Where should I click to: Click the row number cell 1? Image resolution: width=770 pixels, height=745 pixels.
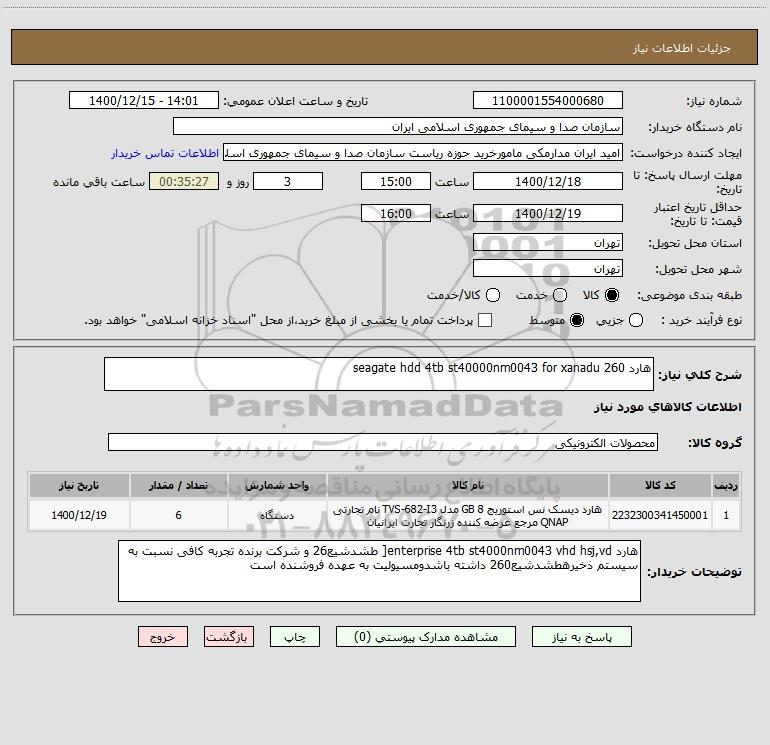[726, 515]
